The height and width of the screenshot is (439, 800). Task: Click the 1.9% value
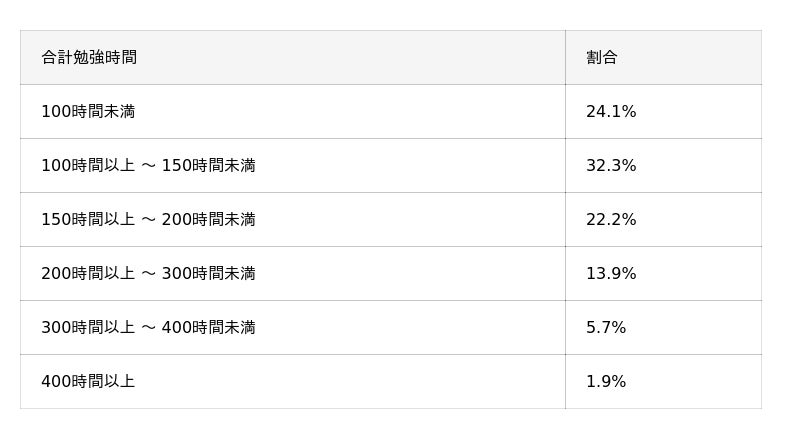[606, 382]
